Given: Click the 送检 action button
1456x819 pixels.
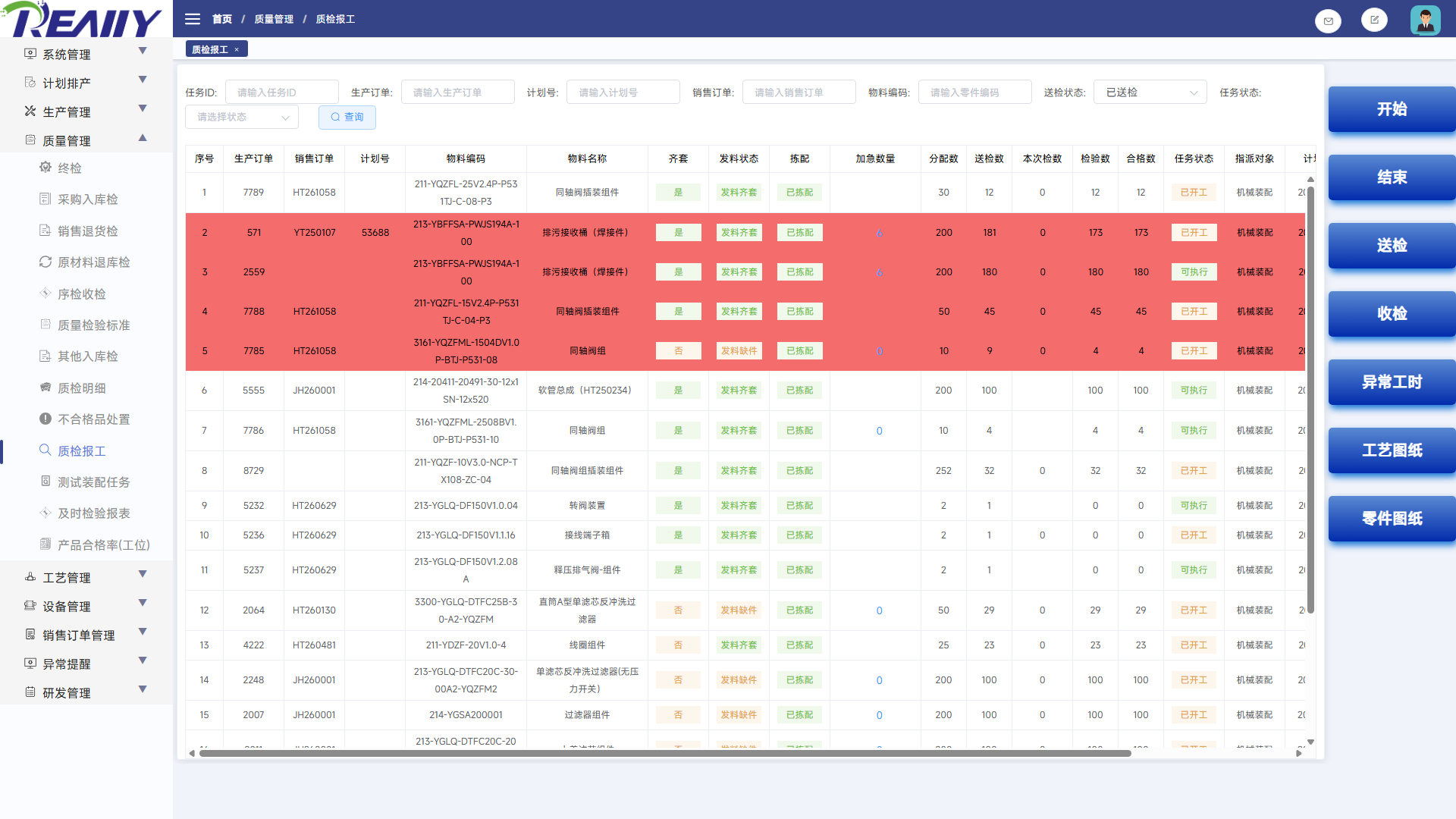Looking at the screenshot, I should point(1392,246).
